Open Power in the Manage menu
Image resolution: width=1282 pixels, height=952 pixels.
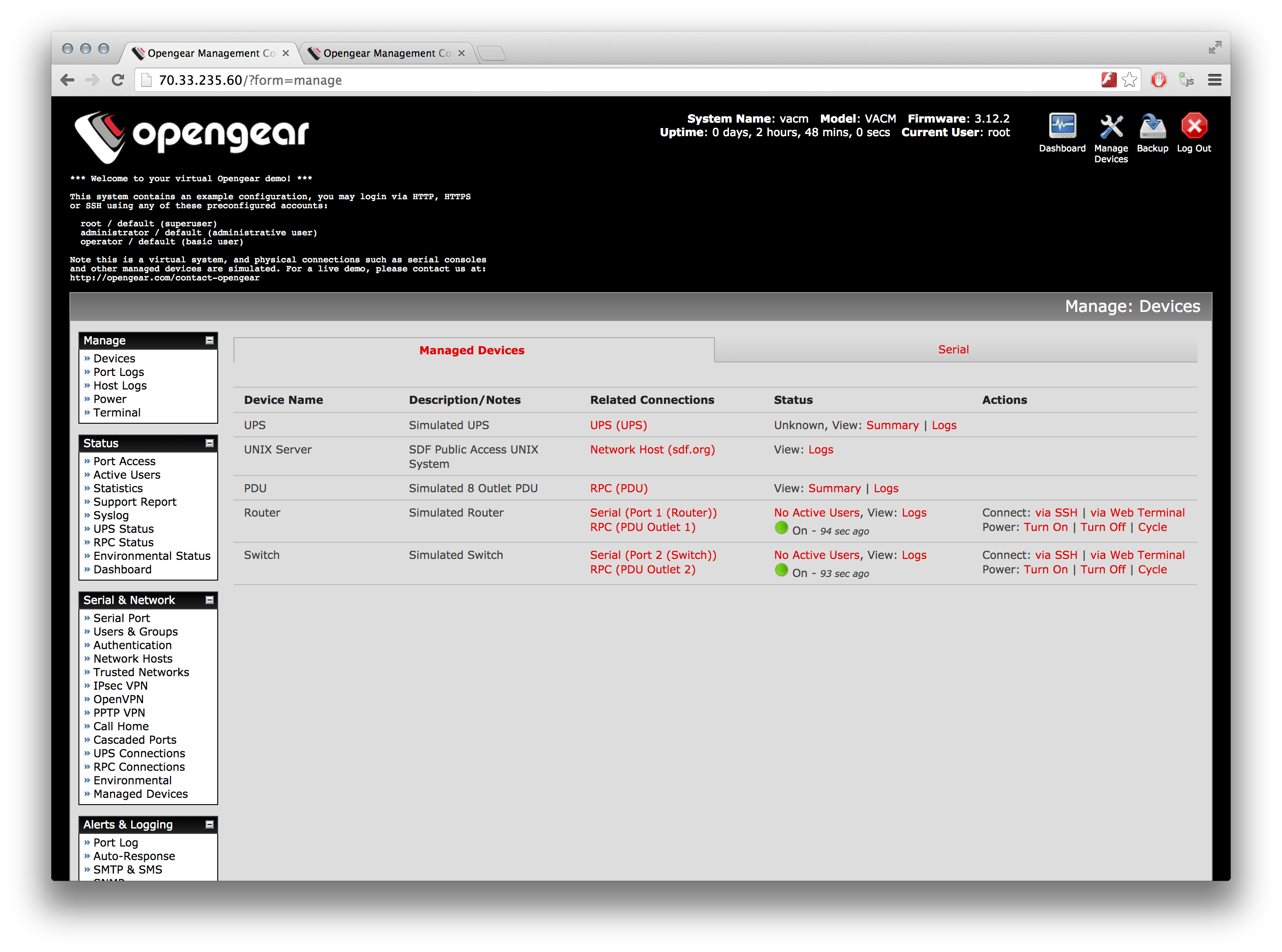pyautogui.click(x=110, y=399)
